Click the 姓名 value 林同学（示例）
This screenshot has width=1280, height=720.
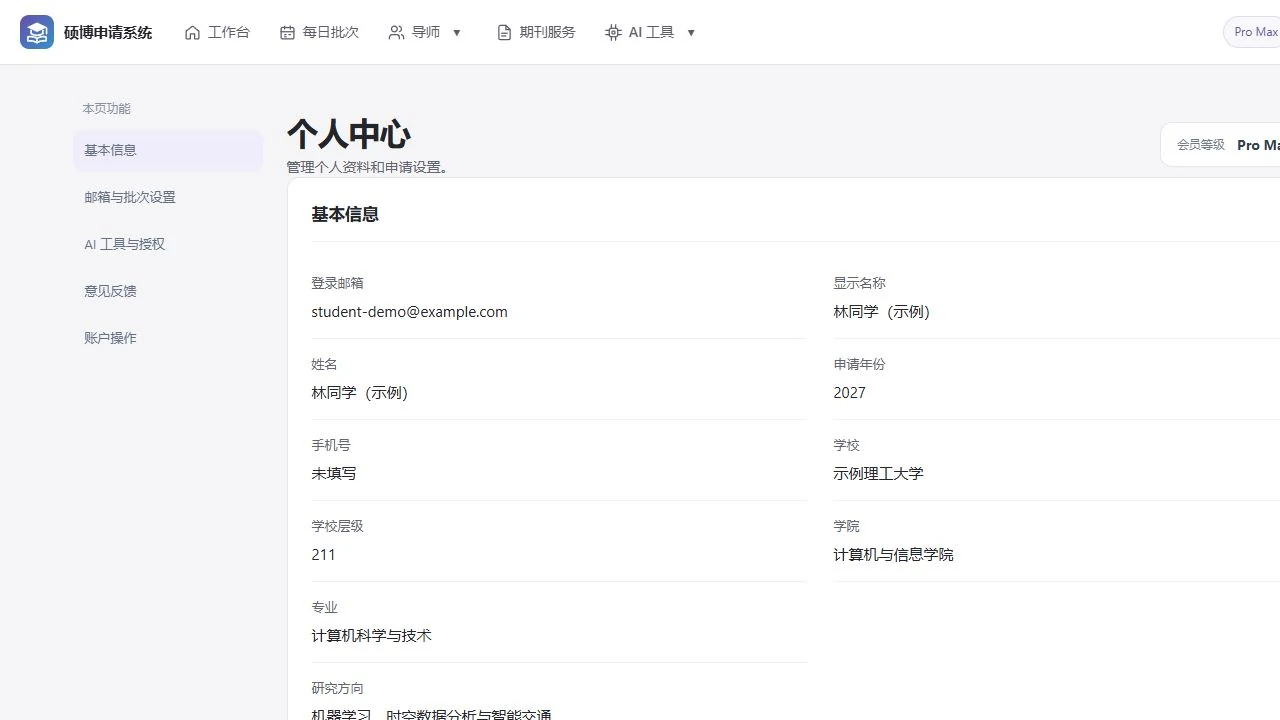click(x=360, y=393)
